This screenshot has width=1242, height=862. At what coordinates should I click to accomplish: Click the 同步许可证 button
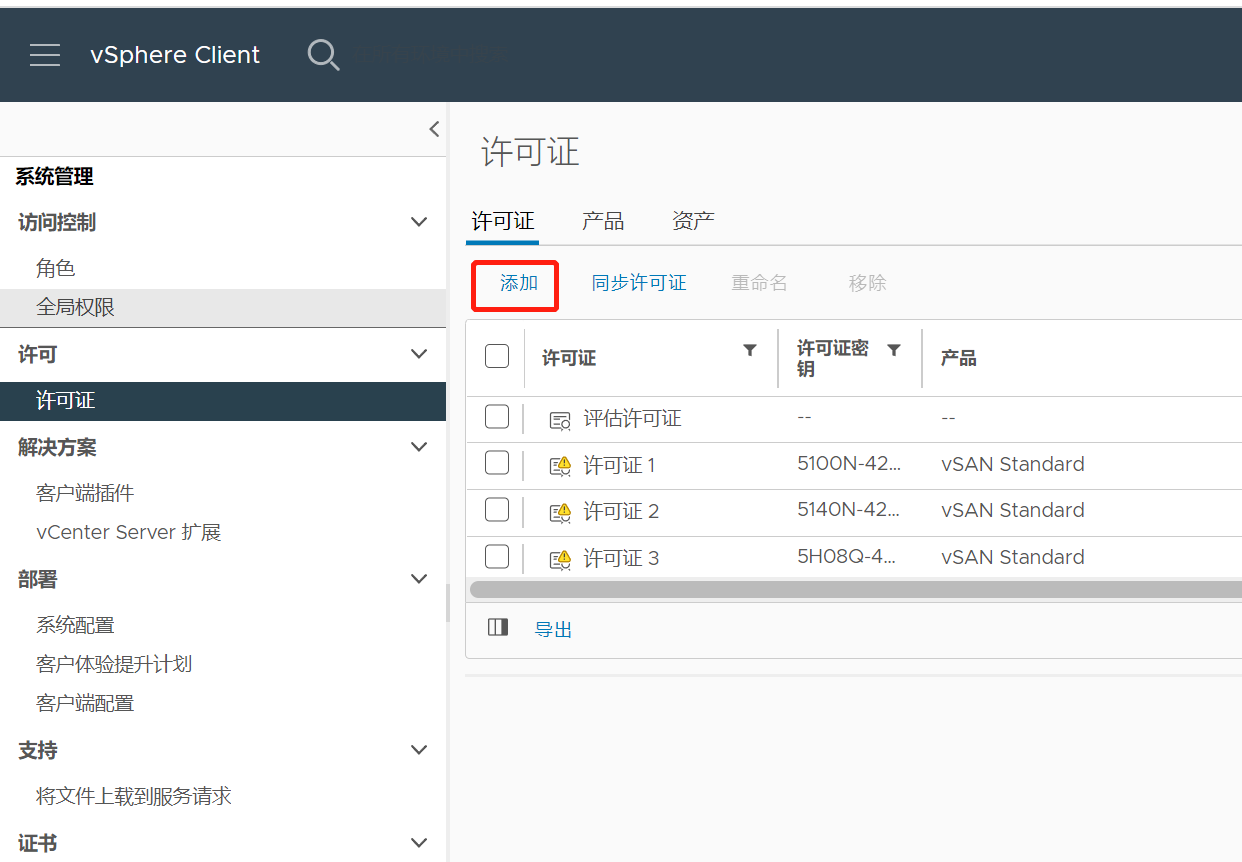639,284
